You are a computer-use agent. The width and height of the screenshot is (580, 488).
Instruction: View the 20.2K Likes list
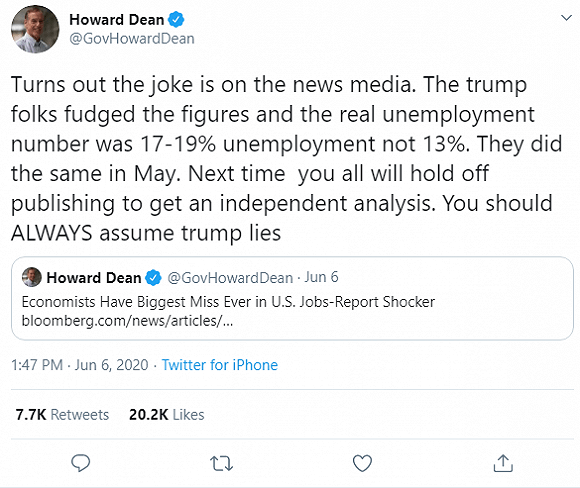166,415
